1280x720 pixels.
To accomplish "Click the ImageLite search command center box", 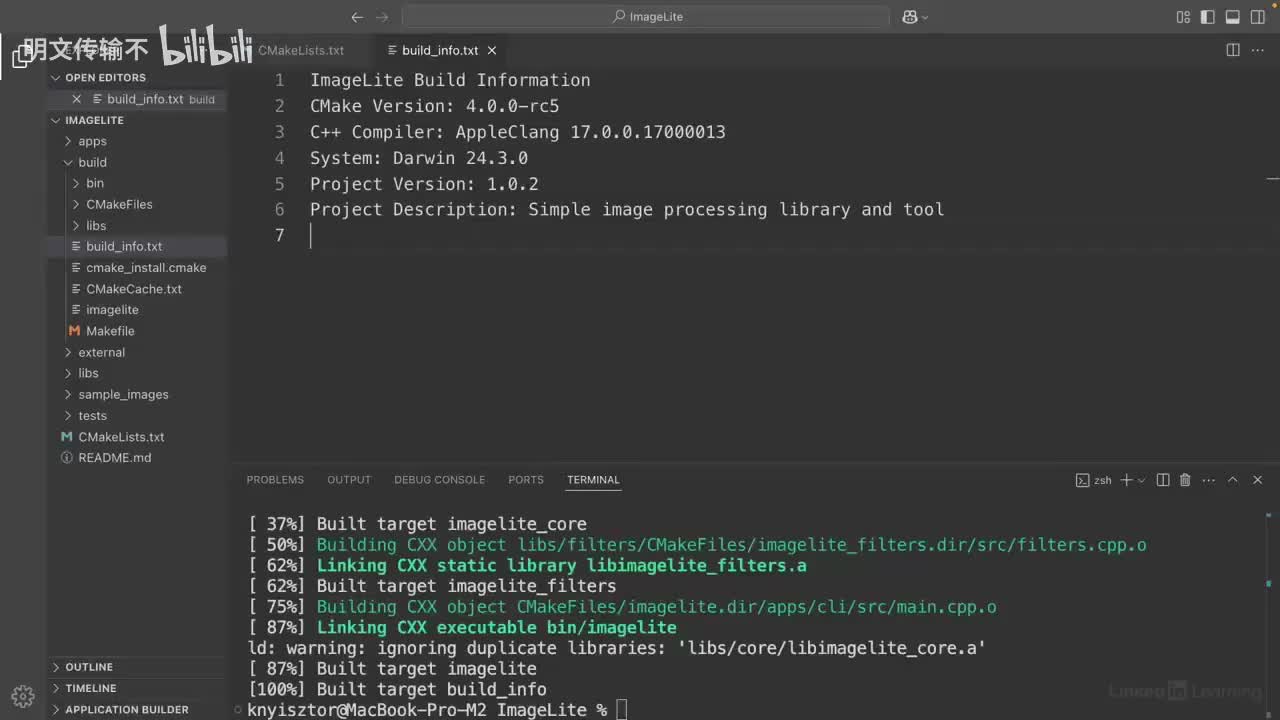I will pyautogui.click(x=646, y=17).
